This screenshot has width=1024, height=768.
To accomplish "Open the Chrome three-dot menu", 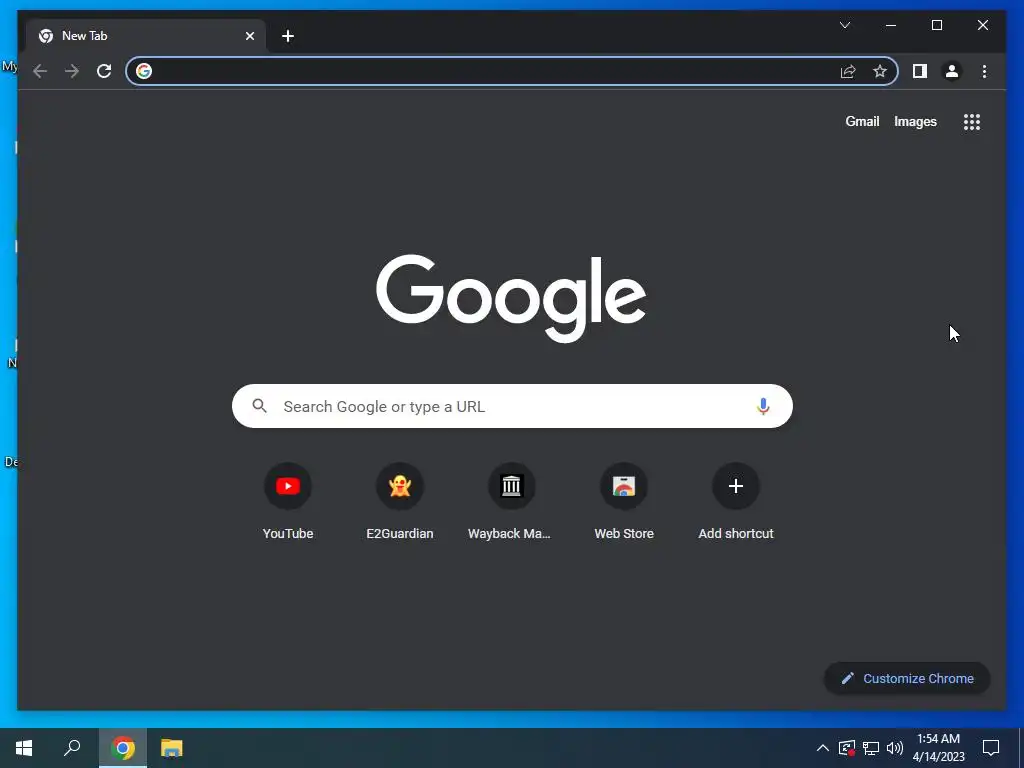I will tap(984, 71).
